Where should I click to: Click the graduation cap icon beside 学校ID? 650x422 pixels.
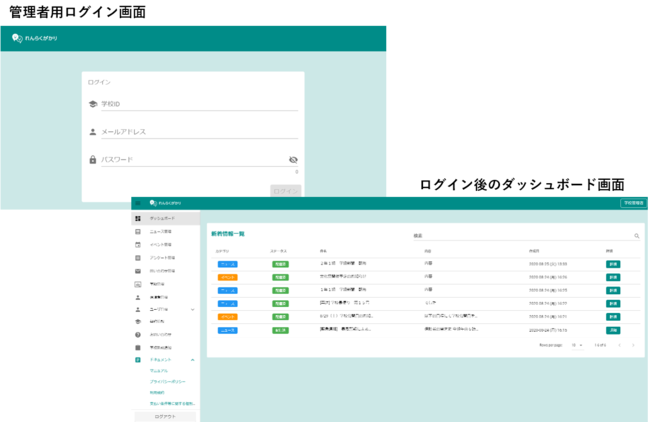coord(93,104)
